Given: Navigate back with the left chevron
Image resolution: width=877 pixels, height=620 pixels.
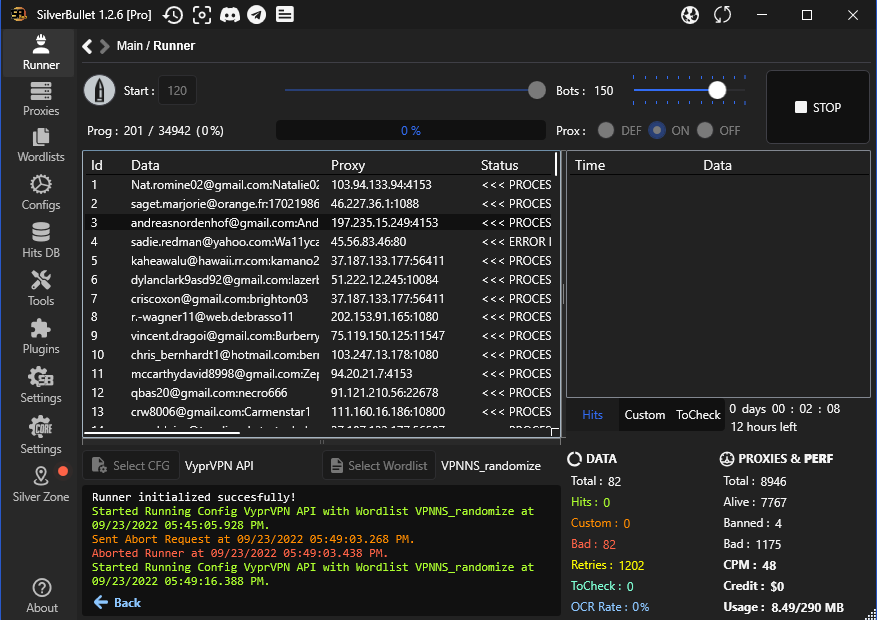Looking at the screenshot, I should 87,46.
